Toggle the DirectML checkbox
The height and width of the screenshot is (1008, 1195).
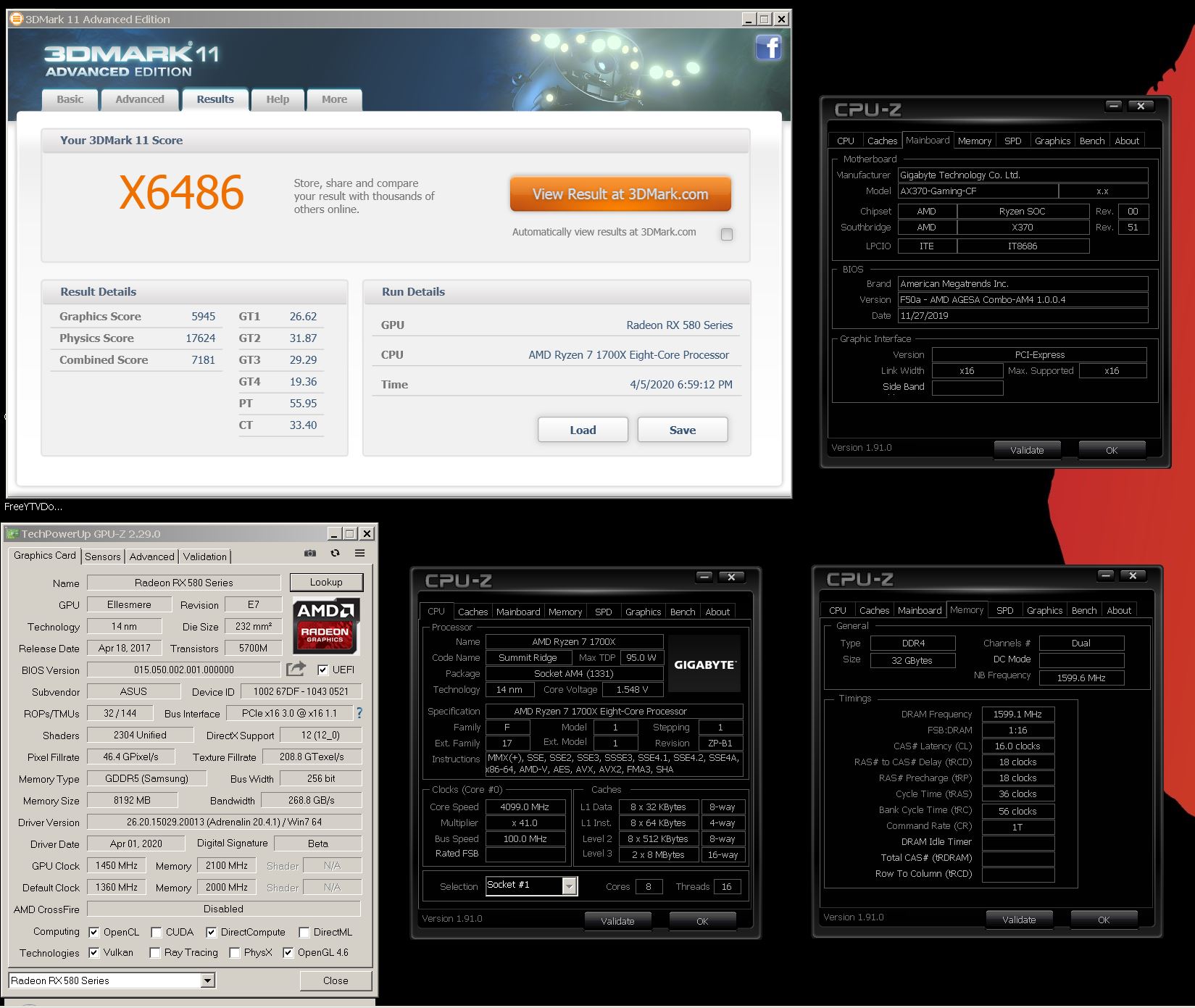pyautogui.click(x=304, y=932)
